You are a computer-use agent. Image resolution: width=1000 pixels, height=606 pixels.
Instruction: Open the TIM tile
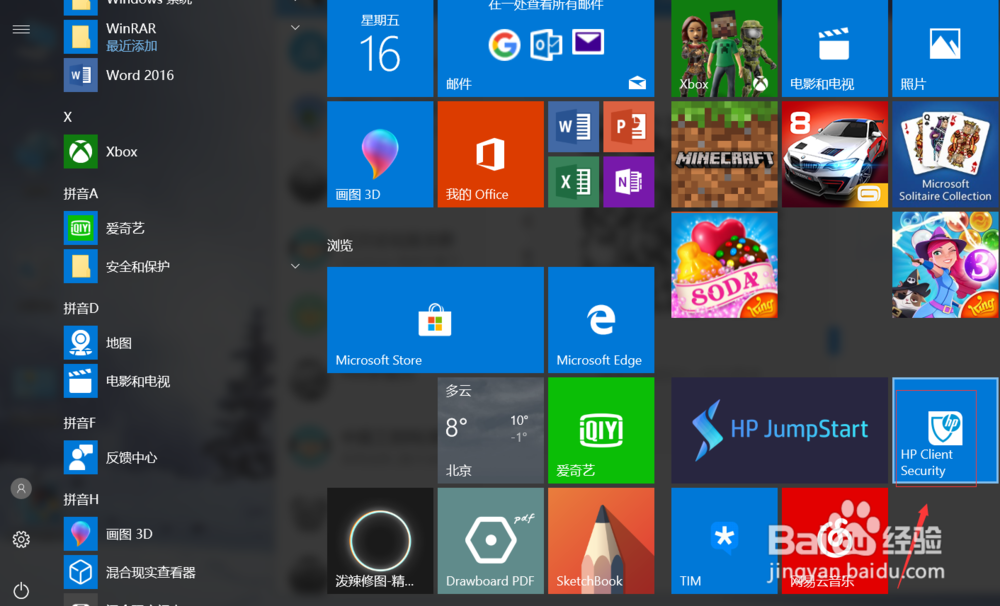tap(724, 541)
